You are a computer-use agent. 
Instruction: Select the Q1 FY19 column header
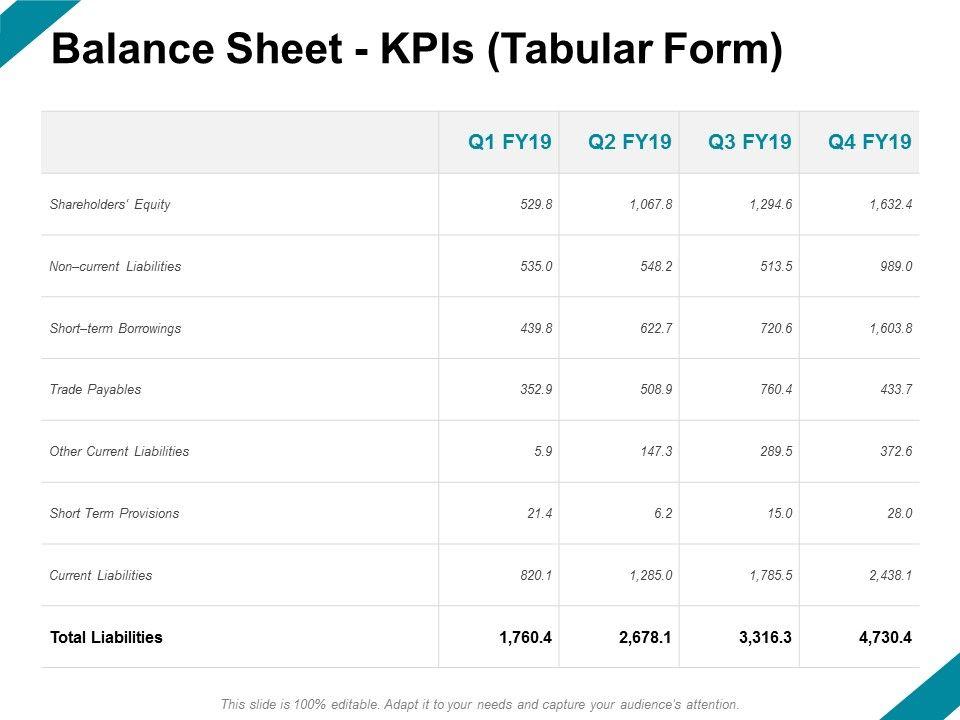510,142
